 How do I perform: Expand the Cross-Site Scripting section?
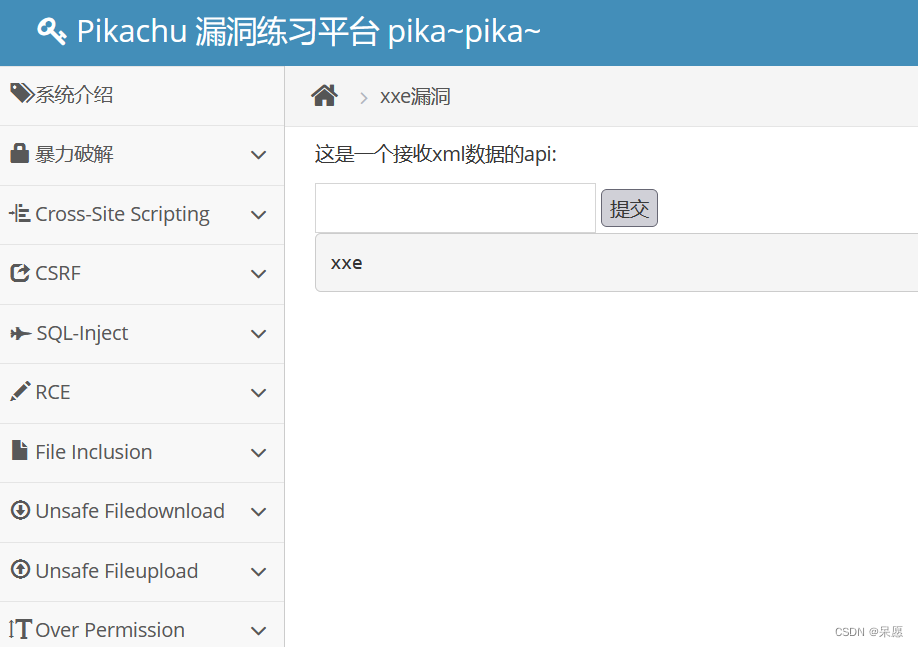tap(258, 214)
